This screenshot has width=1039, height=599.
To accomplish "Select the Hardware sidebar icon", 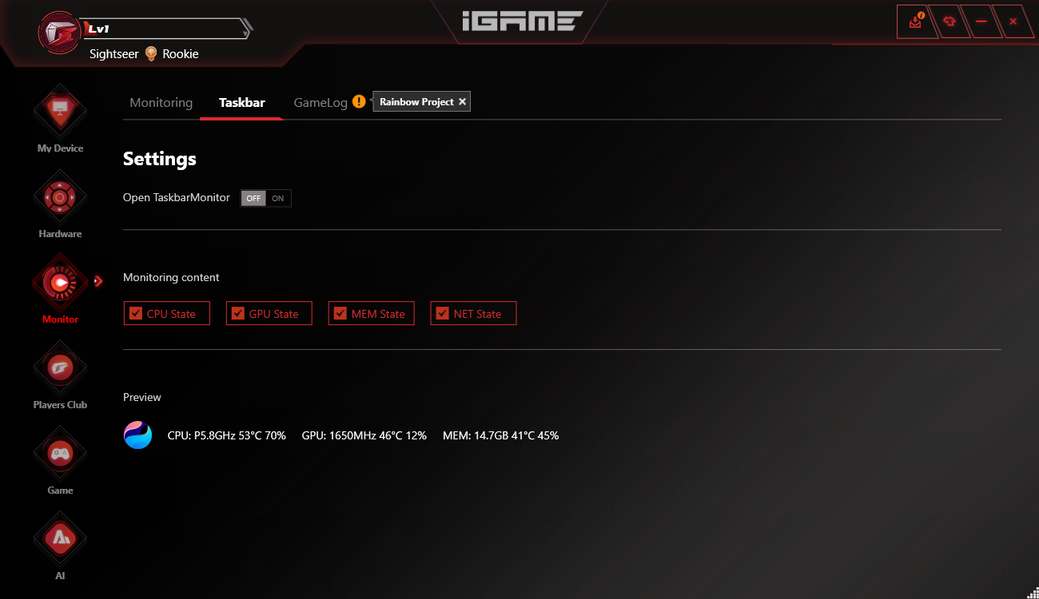I will coord(60,197).
